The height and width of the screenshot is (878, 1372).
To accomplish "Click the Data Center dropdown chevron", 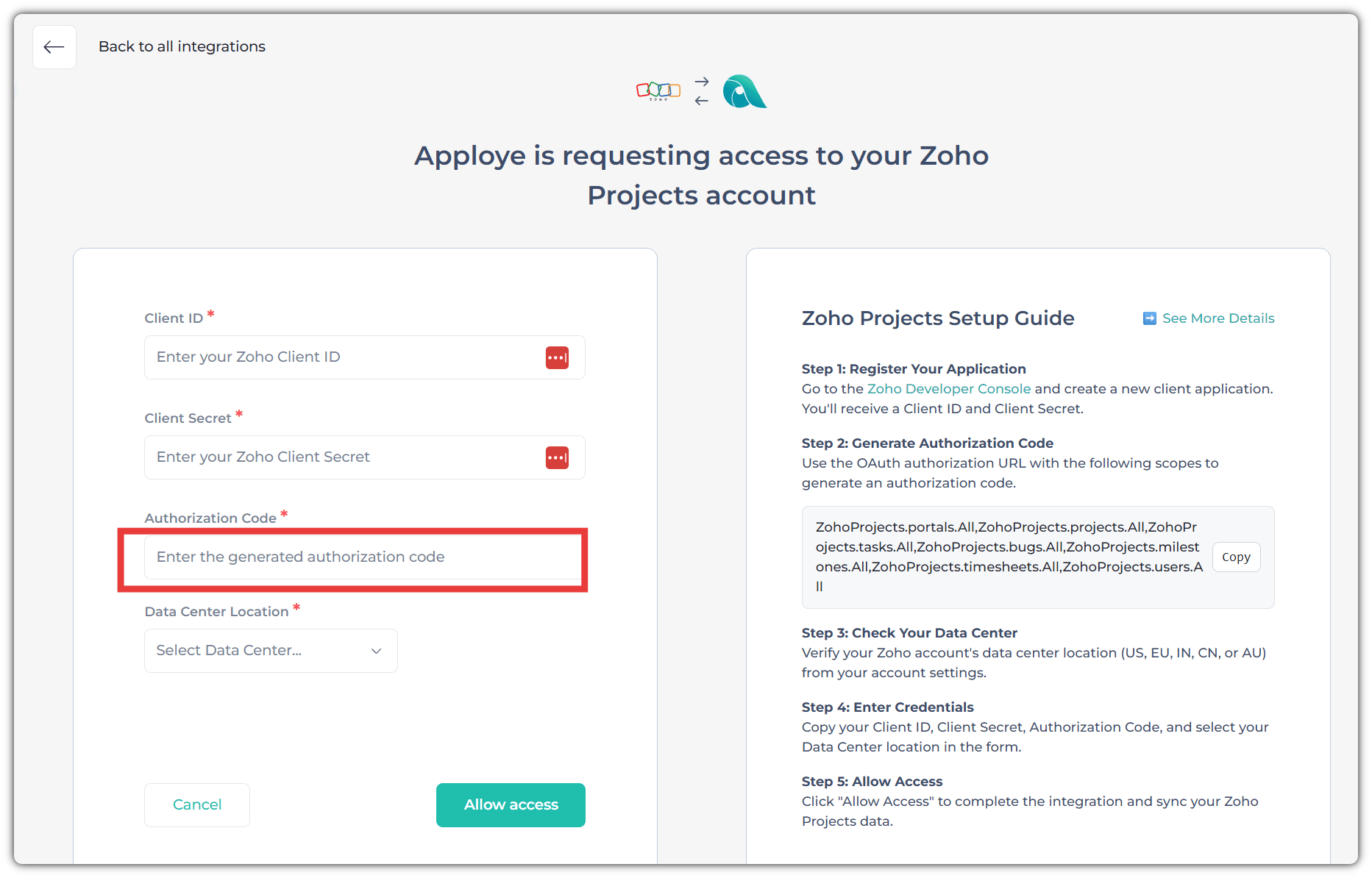I will click(x=376, y=651).
